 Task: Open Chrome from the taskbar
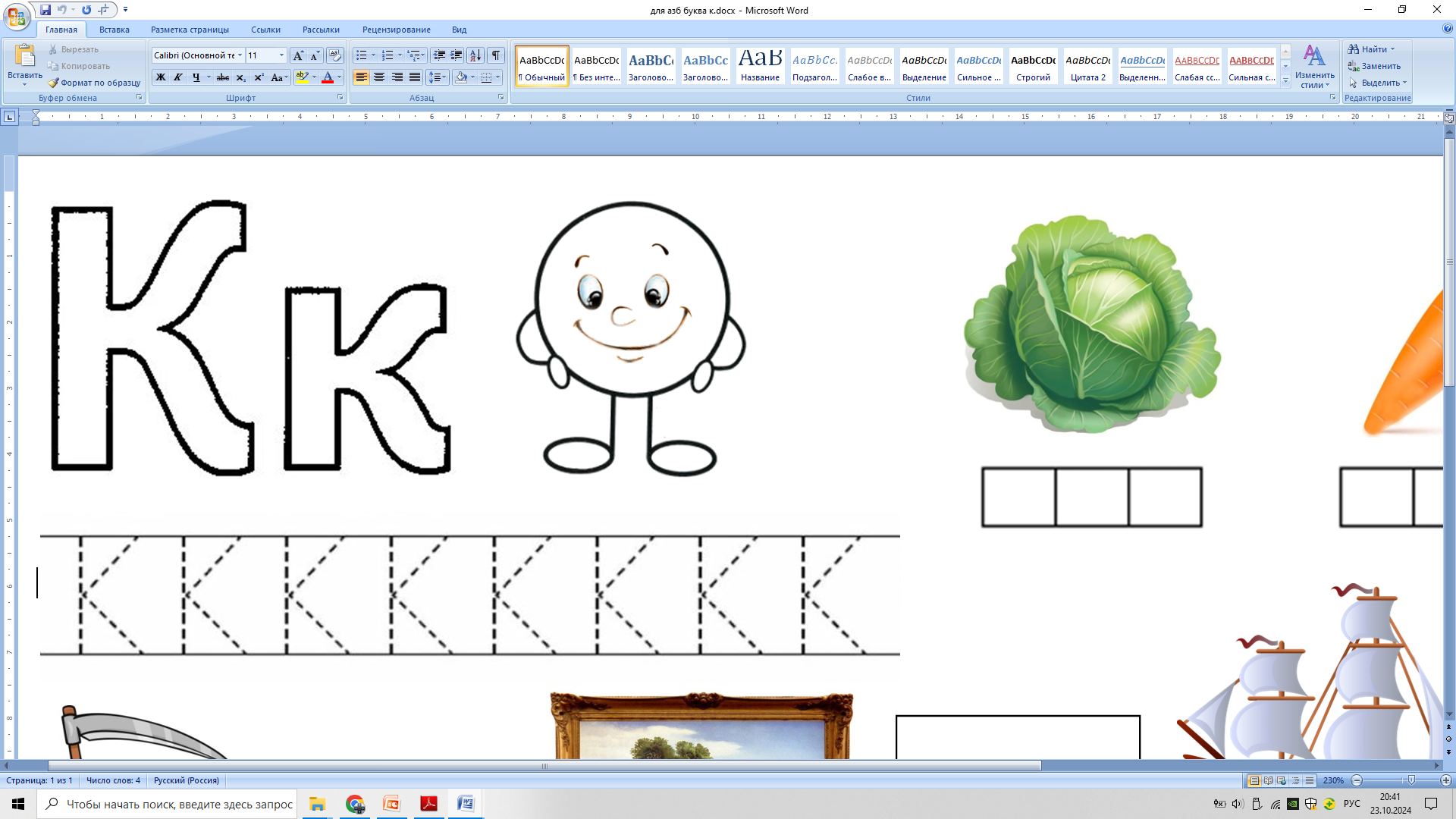(355, 804)
